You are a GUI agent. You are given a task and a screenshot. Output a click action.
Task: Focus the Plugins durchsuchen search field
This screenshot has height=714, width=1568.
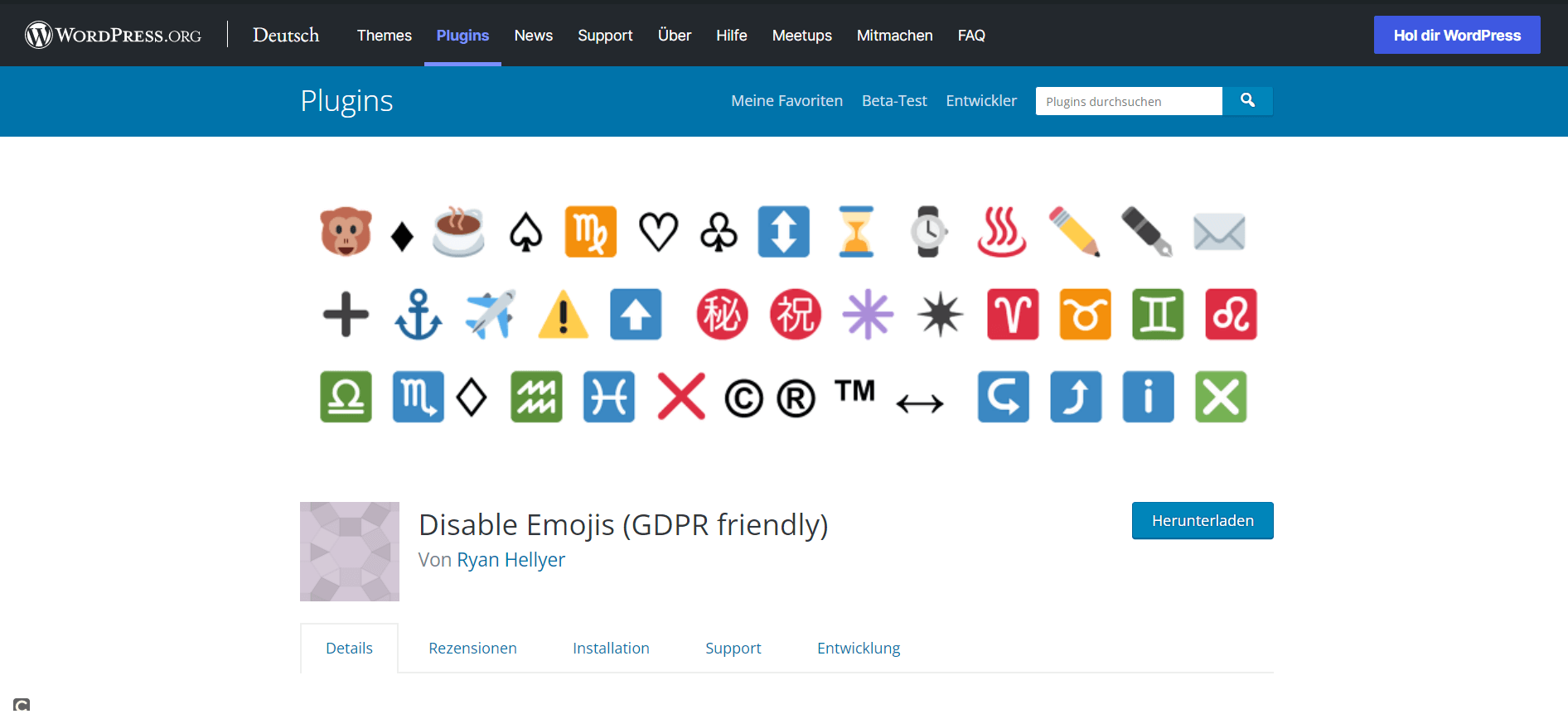[x=1129, y=101]
